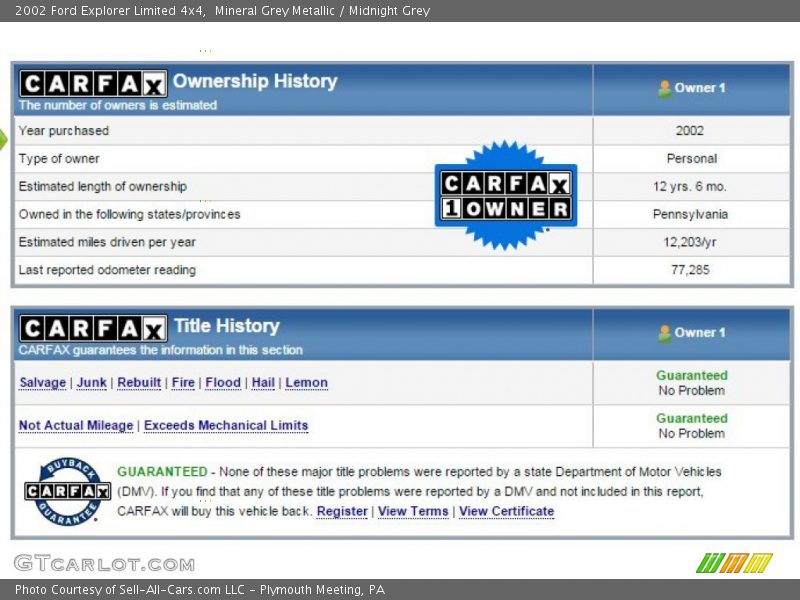Click the 12,203/yr value

coord(690,242)
